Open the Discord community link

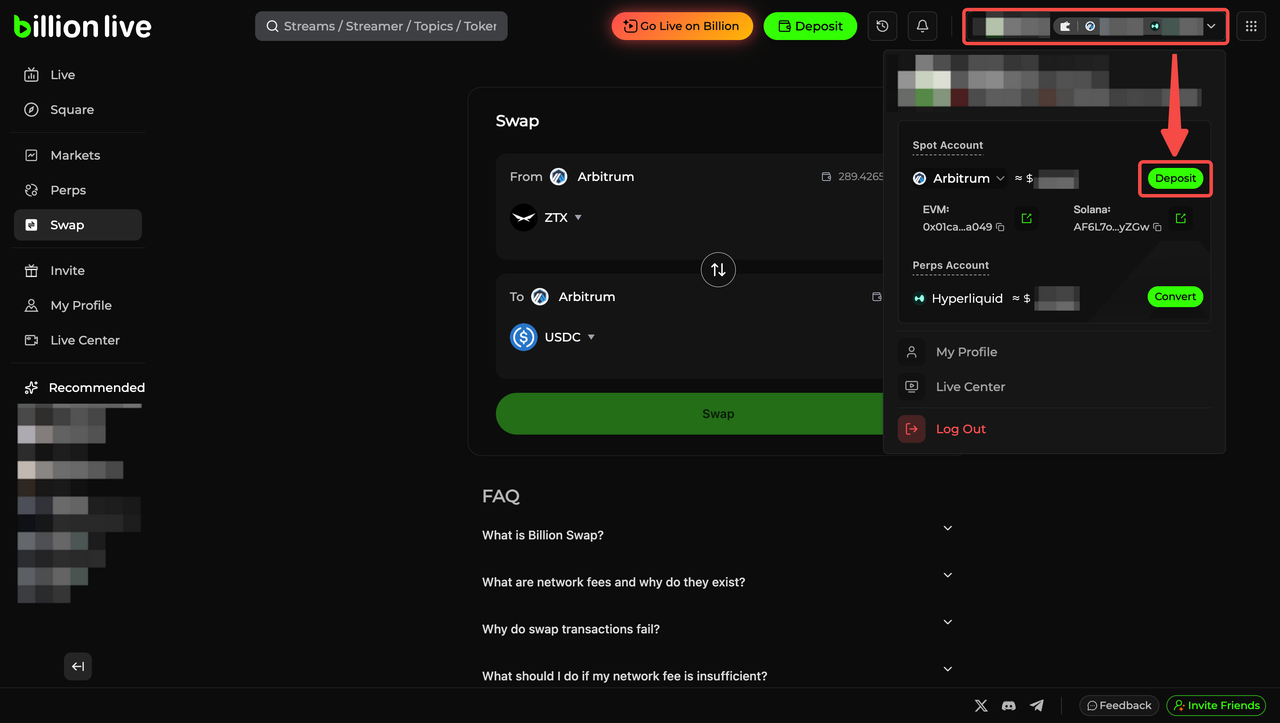1009,706
